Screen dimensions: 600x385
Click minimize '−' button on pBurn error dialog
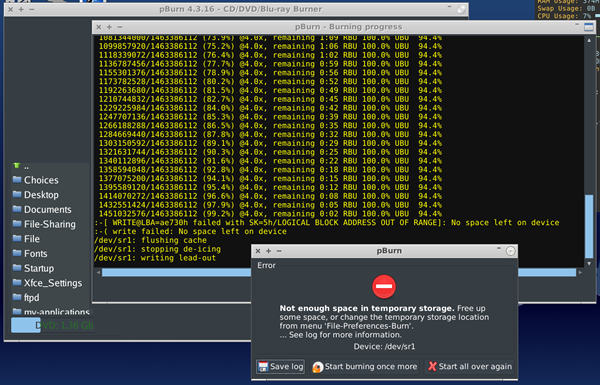[279, 251]
